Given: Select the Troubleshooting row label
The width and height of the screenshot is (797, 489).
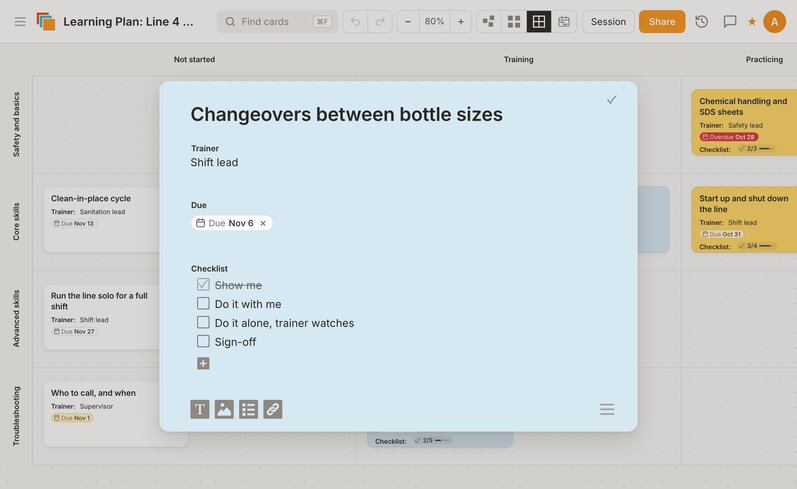Looking at the screenshot, I should pyautogui.click(x=16, y=416).
